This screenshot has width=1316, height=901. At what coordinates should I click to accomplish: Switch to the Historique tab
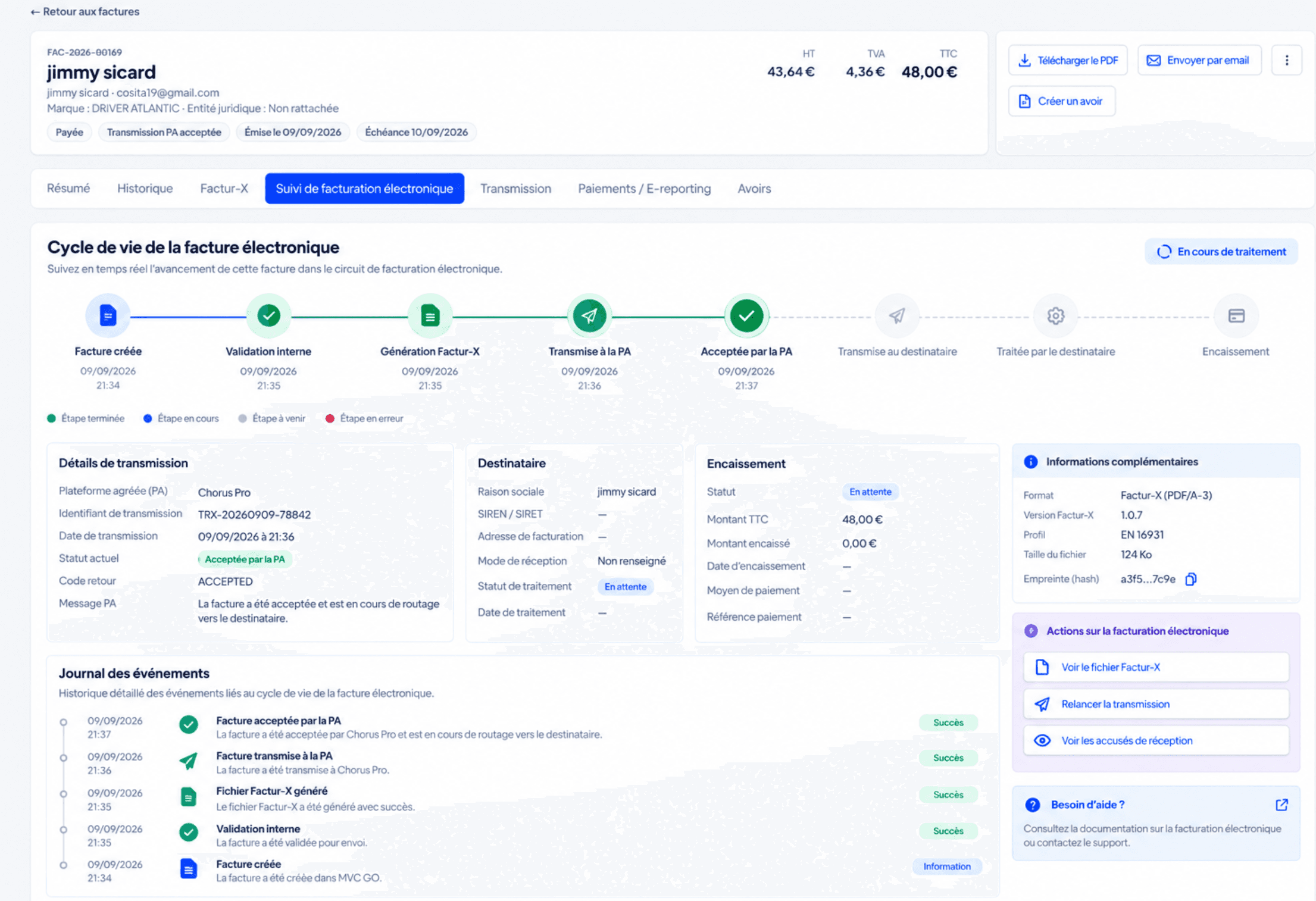click(145, 189)
